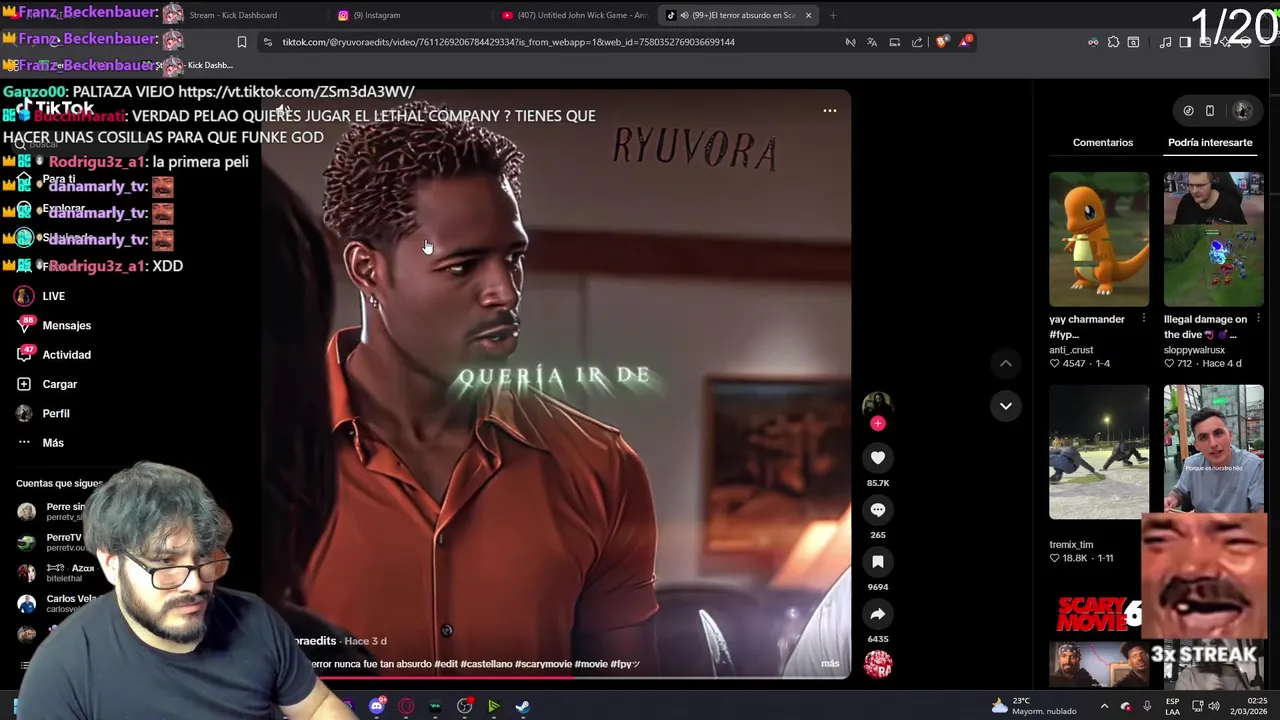Like the video with the heart icon
Screen dimensions: 1280x720
pos(877,458)
